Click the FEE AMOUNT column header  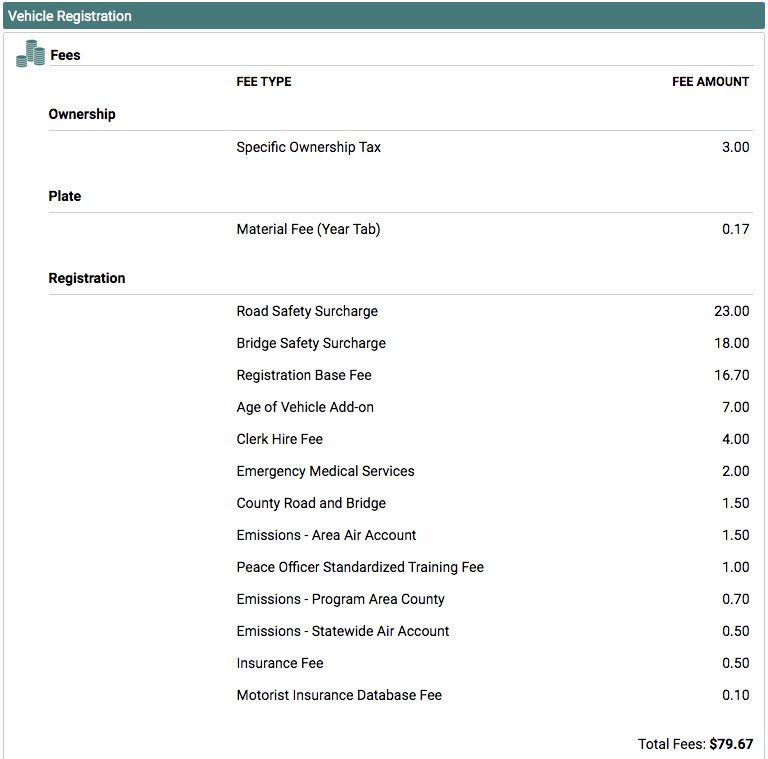tap(710, 82)
